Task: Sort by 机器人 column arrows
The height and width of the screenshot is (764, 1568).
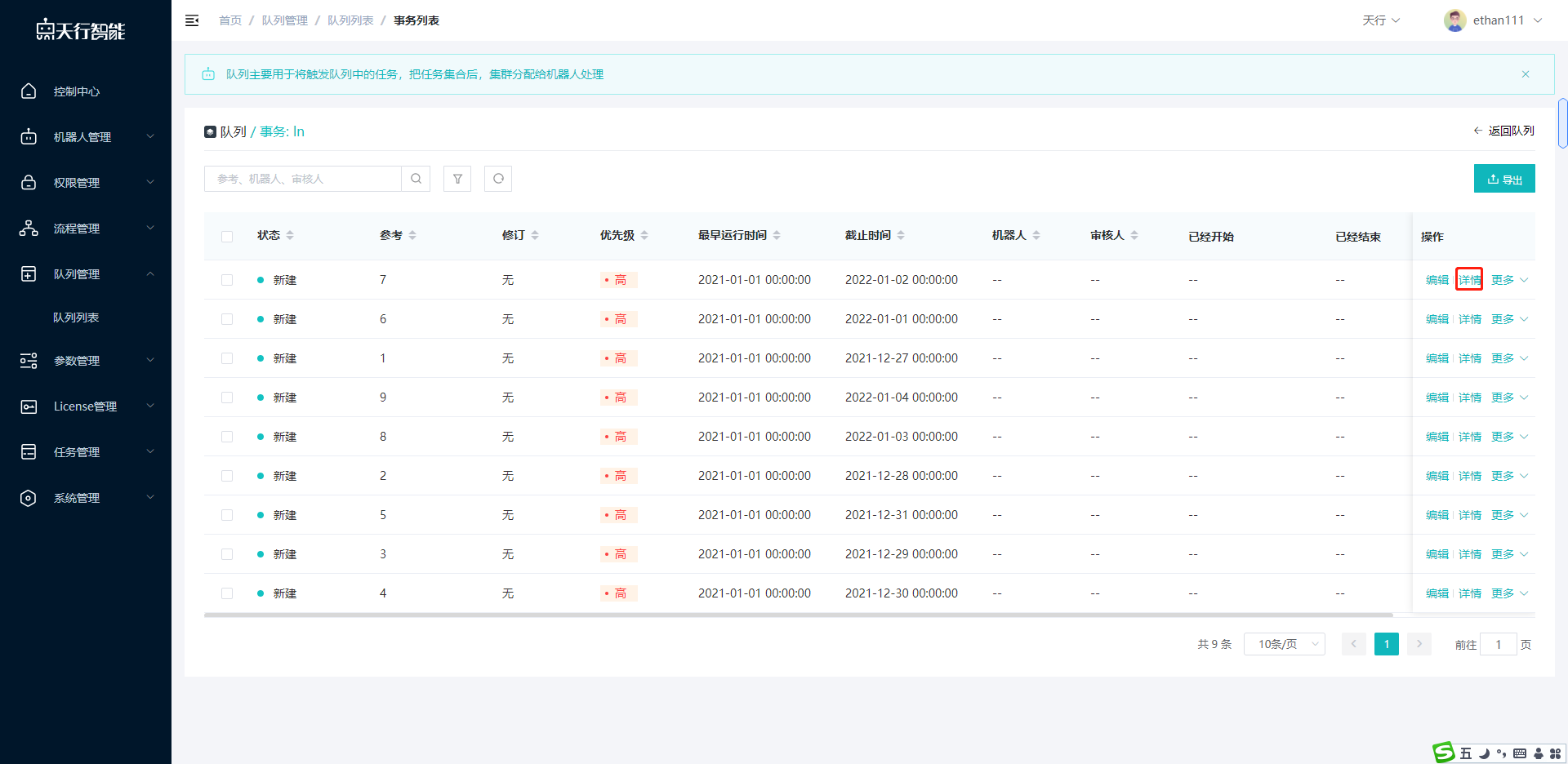Action: pos(1036,236)
